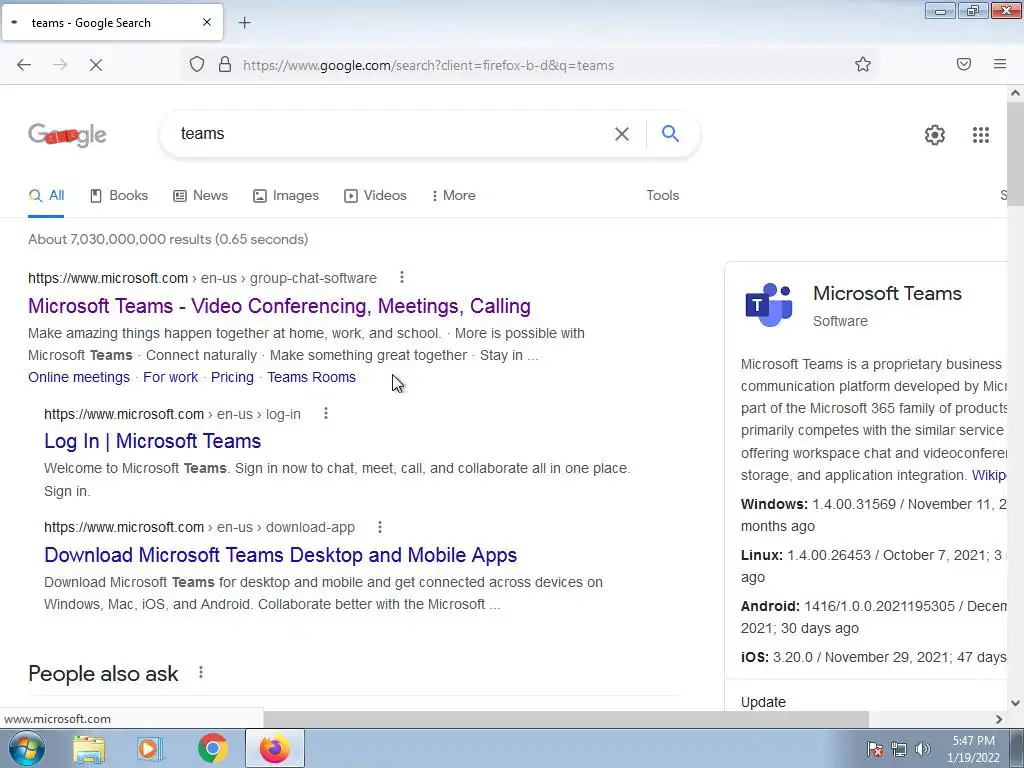1024x768 pixels.
Task: Go back using the browser back arrow
Action: point(24,65)
